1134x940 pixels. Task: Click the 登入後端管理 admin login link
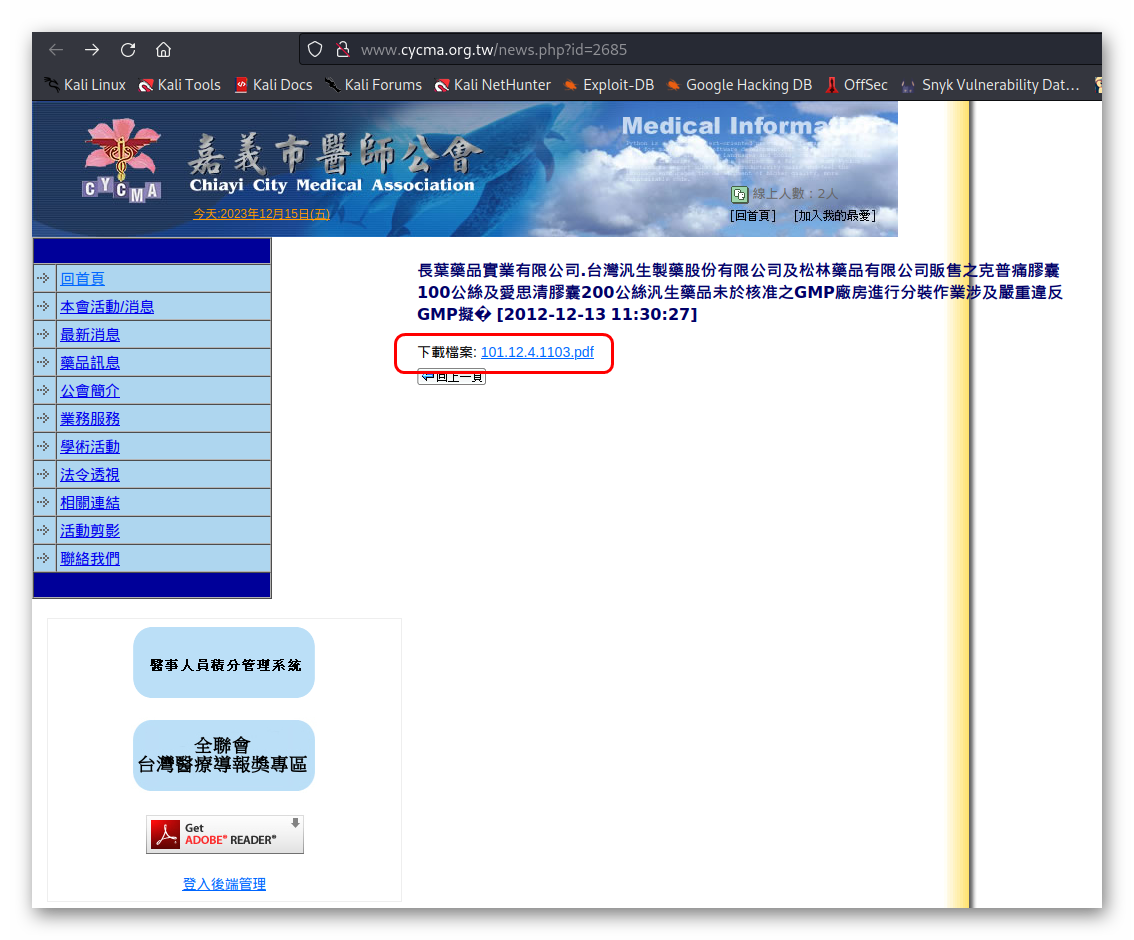(224, 884)
